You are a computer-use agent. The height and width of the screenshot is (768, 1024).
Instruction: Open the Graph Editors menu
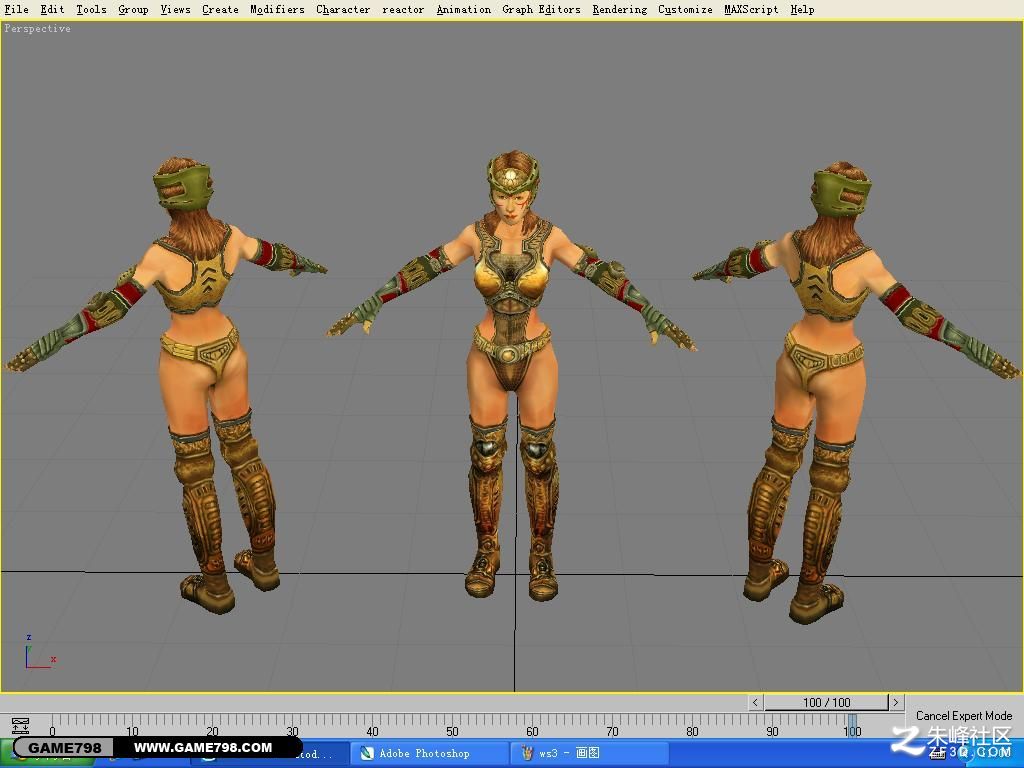(x=541, y=9)
